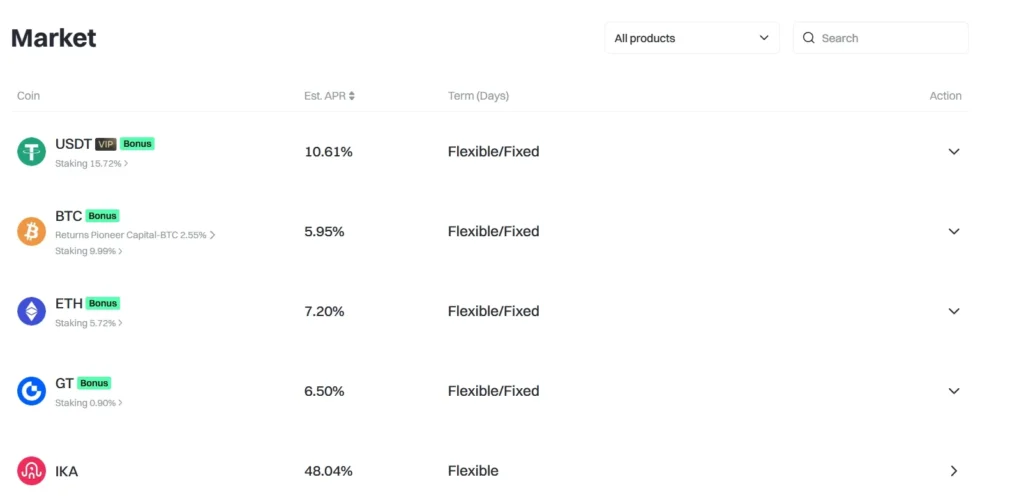Open ETH Staking 5.72% link
Image resolution: width=1024 pixels, height=498 pixels.
coord(88,323)
